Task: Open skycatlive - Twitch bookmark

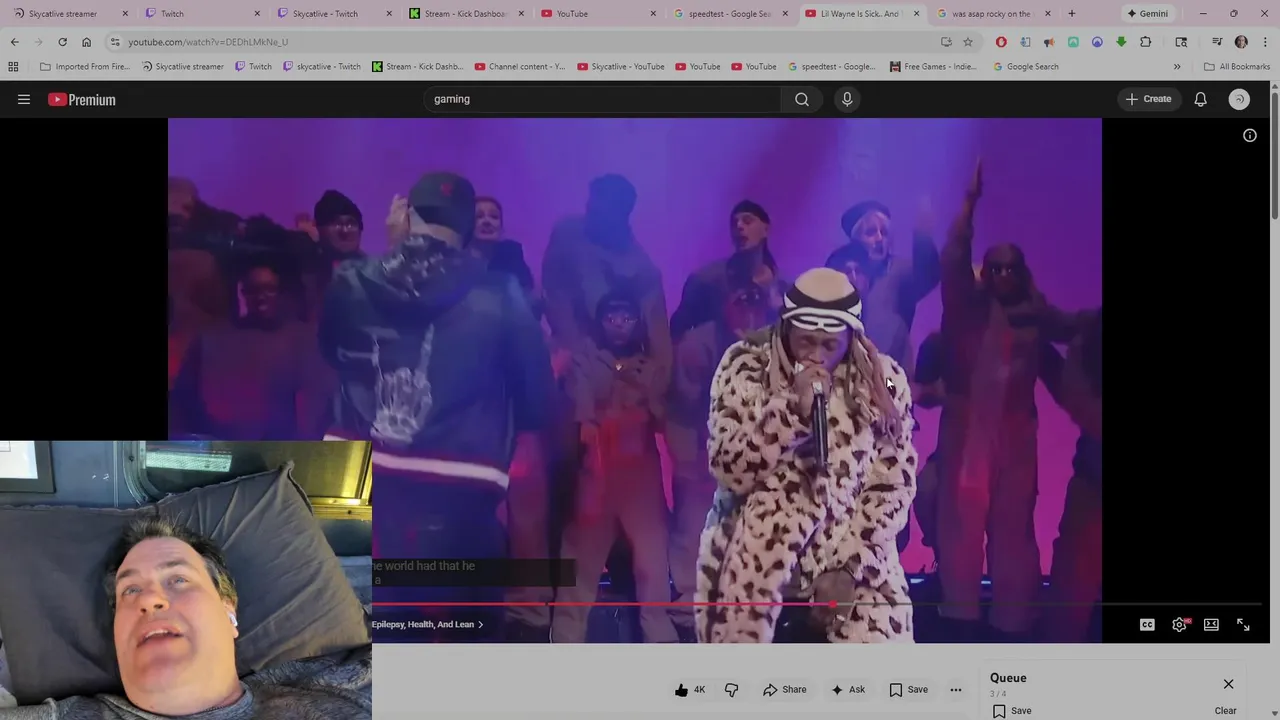Action: click(x=322, y=66)
